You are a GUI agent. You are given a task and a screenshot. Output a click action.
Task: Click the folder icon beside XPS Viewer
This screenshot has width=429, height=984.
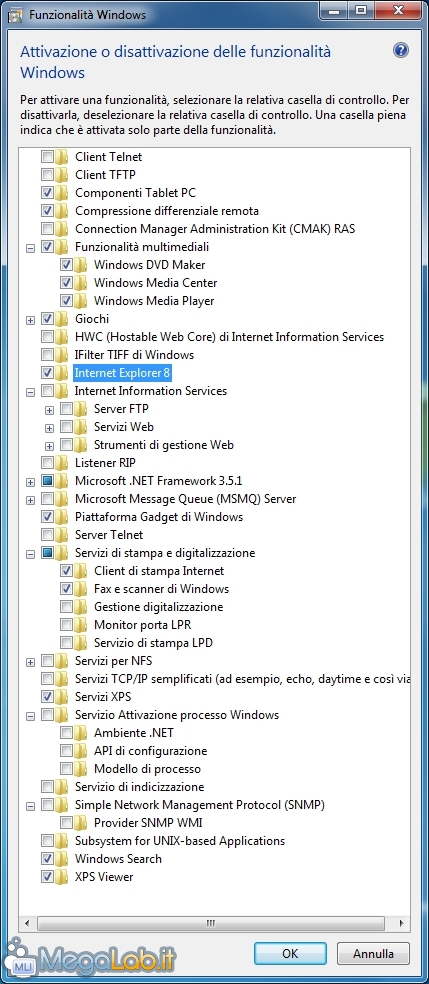[x=61, y=877]
